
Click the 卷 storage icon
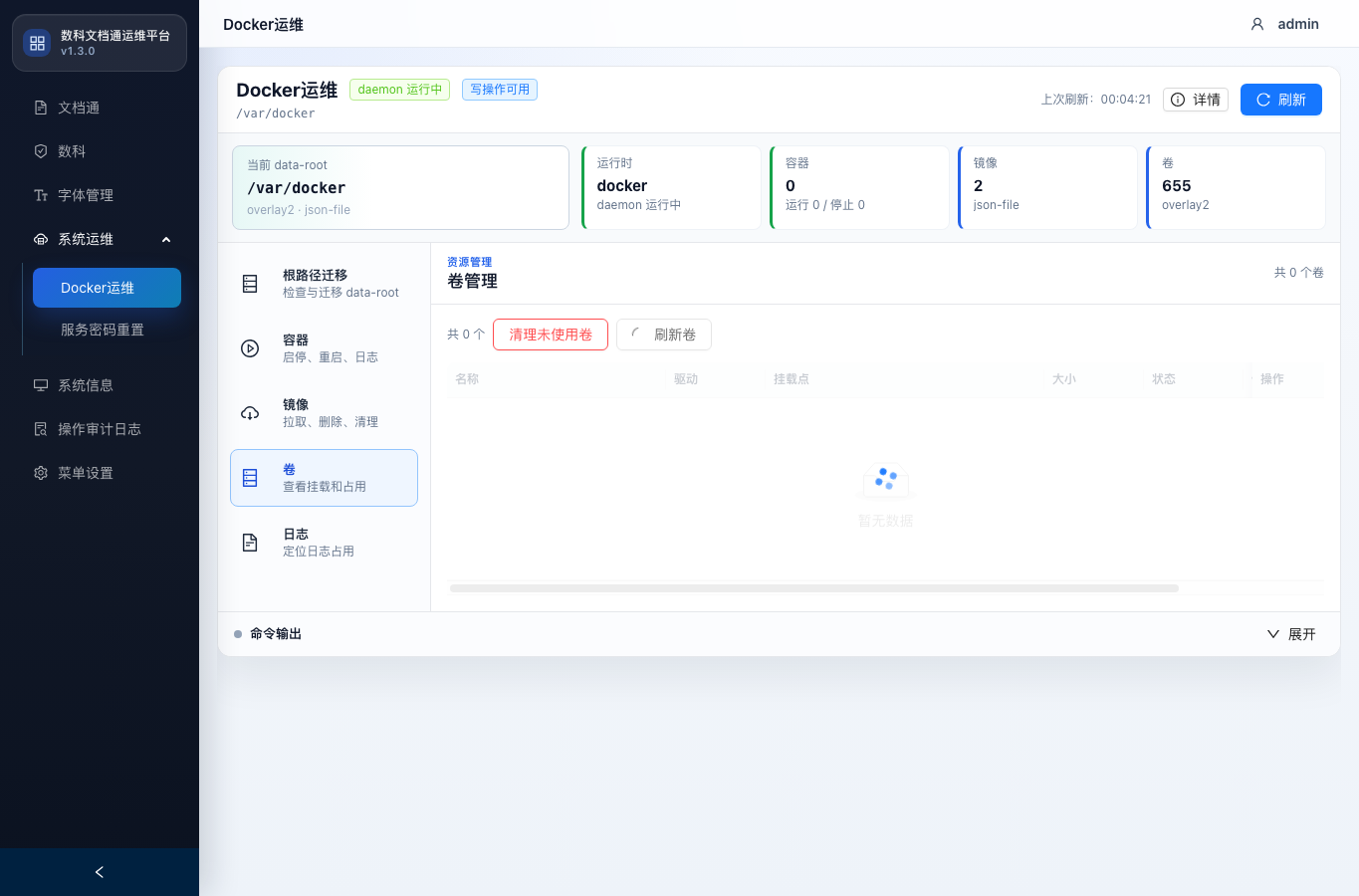pyautogui.click(x=250, y=478)
